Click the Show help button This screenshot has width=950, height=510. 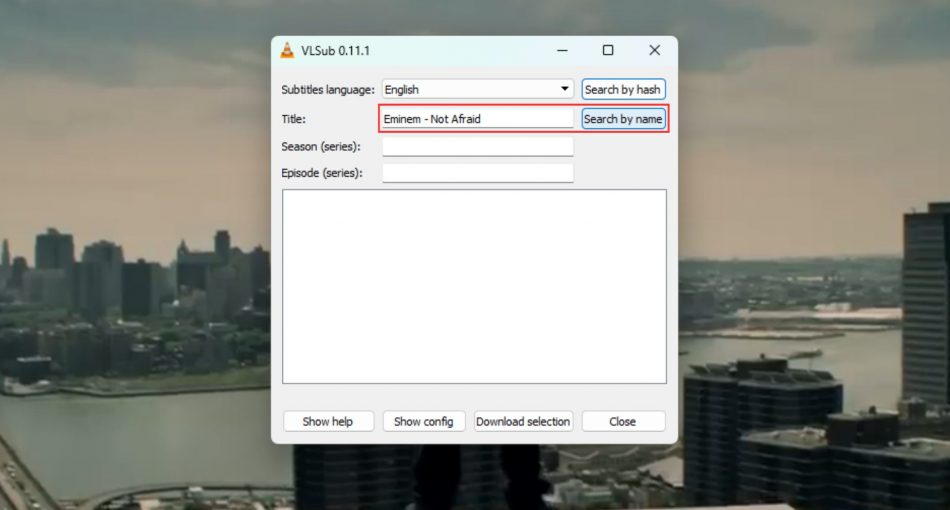[x=328, y=421]
